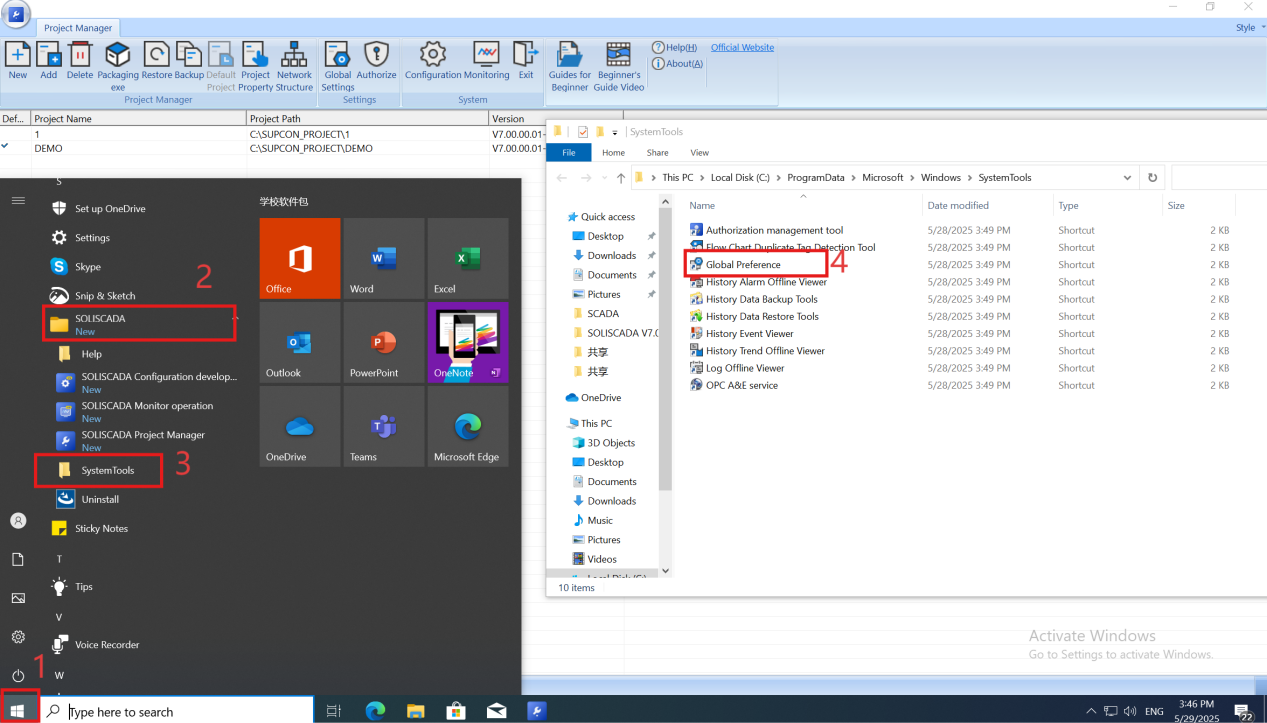Viewport: 1267px width, 723px height.
Task: Select the DEMO project name cell
Action: click(139, 148)
